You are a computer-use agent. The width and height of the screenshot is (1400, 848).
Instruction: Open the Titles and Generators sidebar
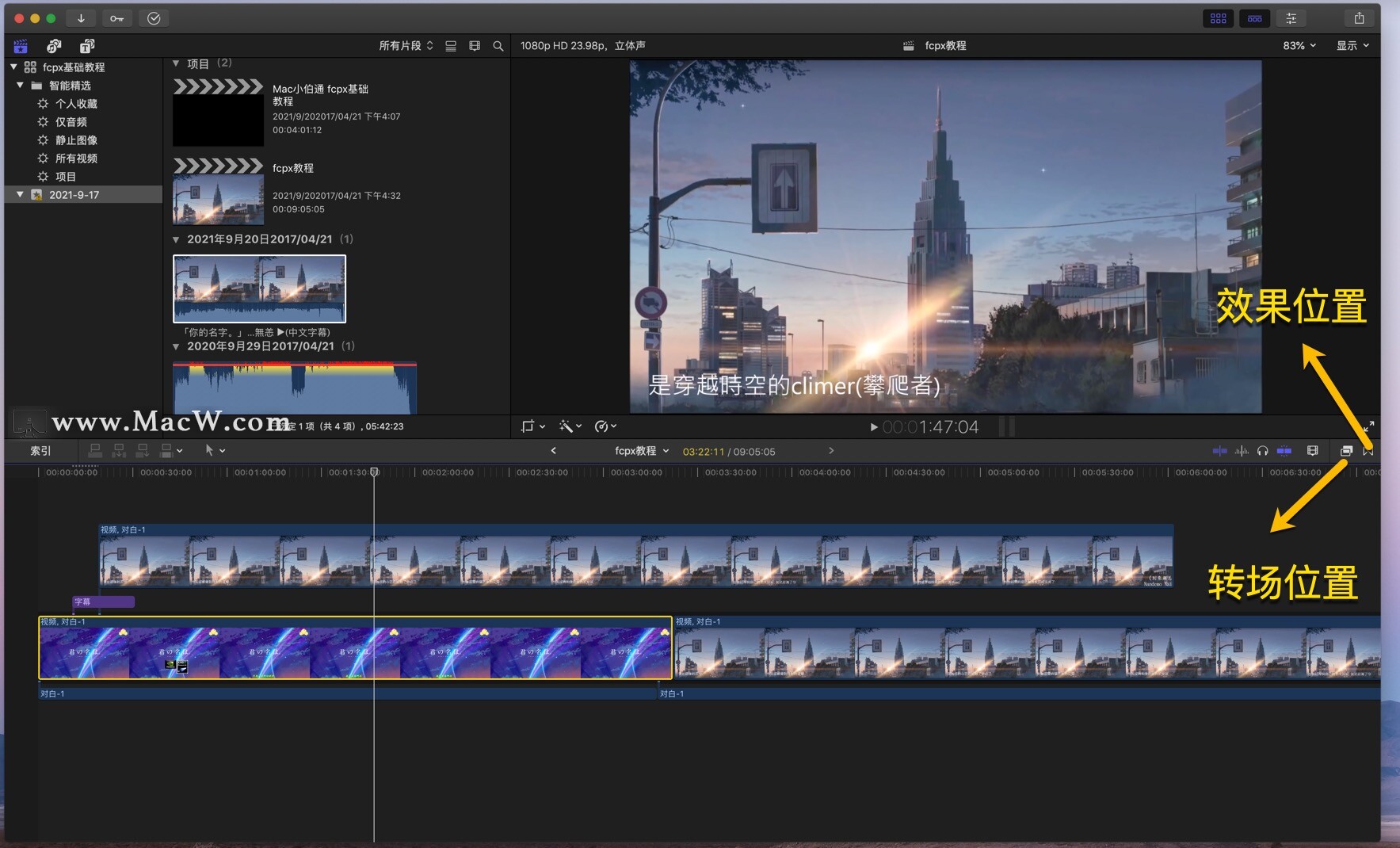(87, 46)
